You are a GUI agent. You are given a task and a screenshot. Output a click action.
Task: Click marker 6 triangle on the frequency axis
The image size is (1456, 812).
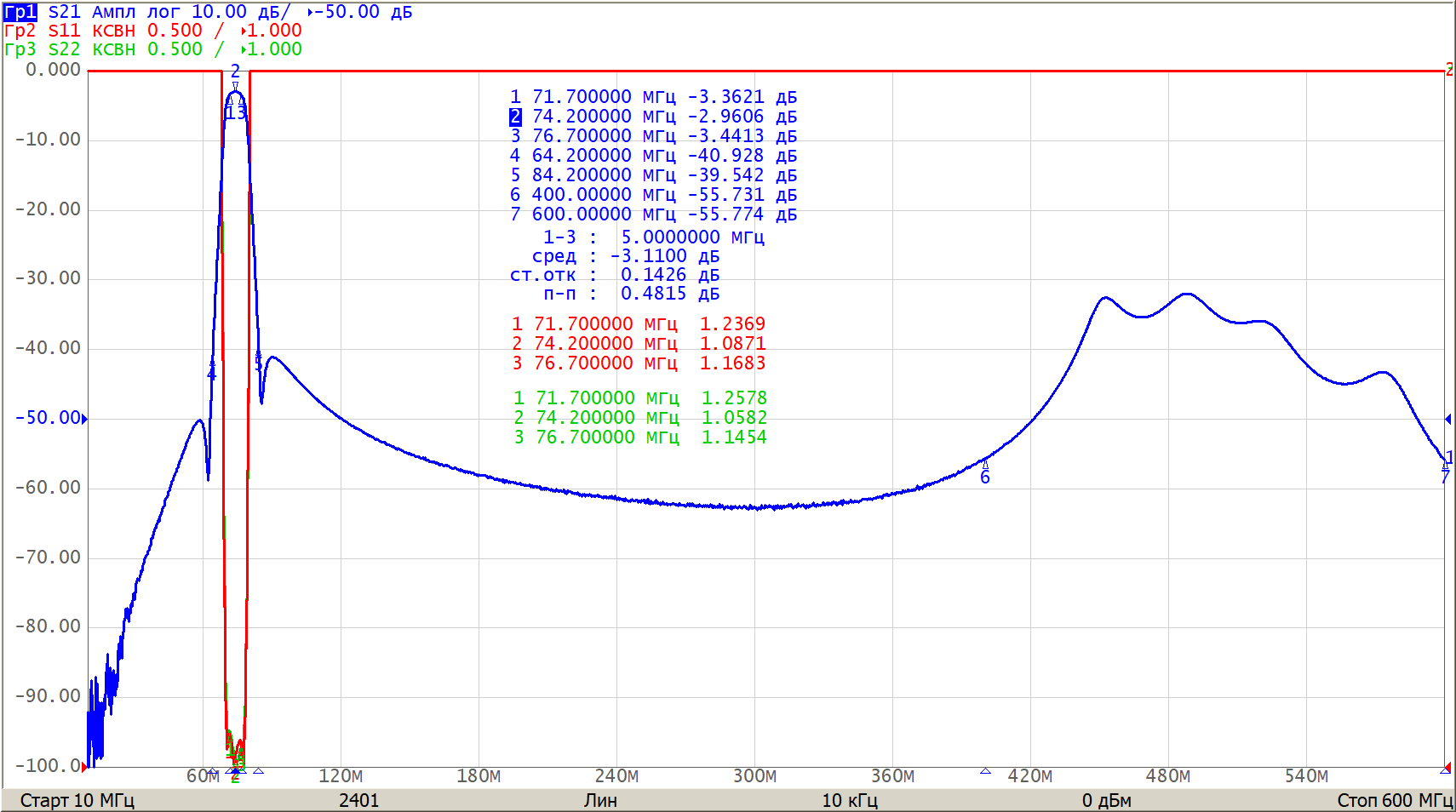coord(985,771)
